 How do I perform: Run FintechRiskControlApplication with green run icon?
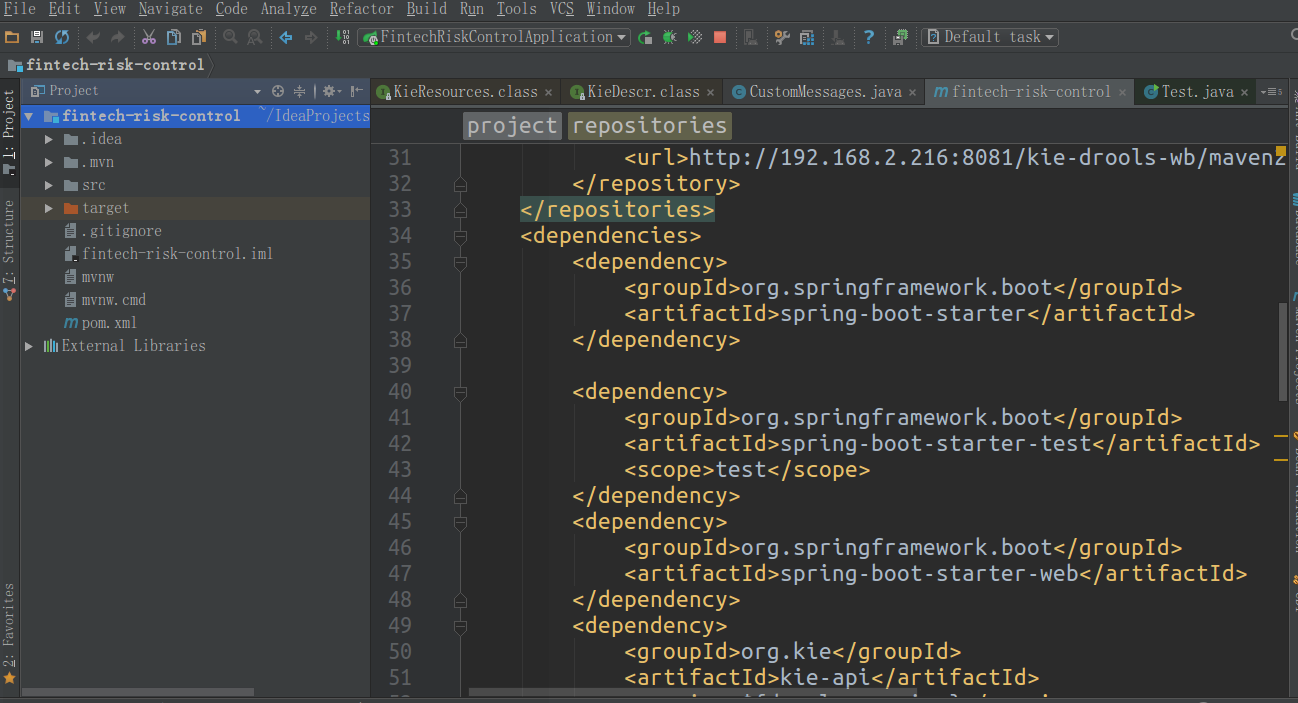coord(645,37)
